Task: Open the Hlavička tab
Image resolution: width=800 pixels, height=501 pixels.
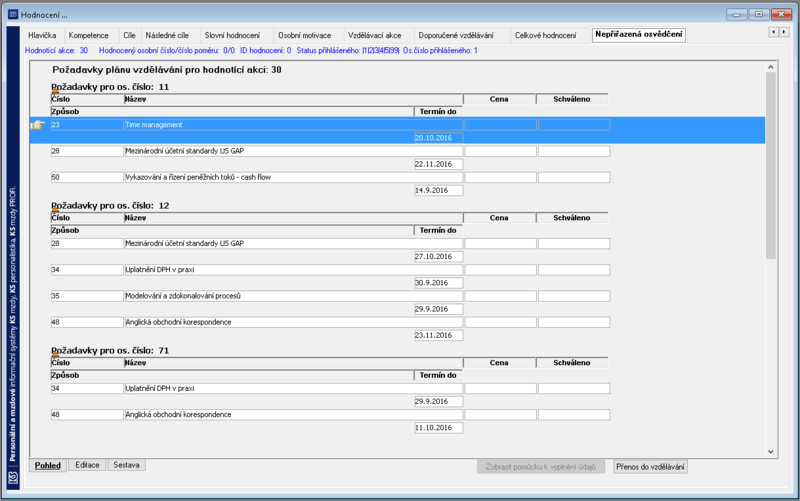Action: tap(42, 35)
